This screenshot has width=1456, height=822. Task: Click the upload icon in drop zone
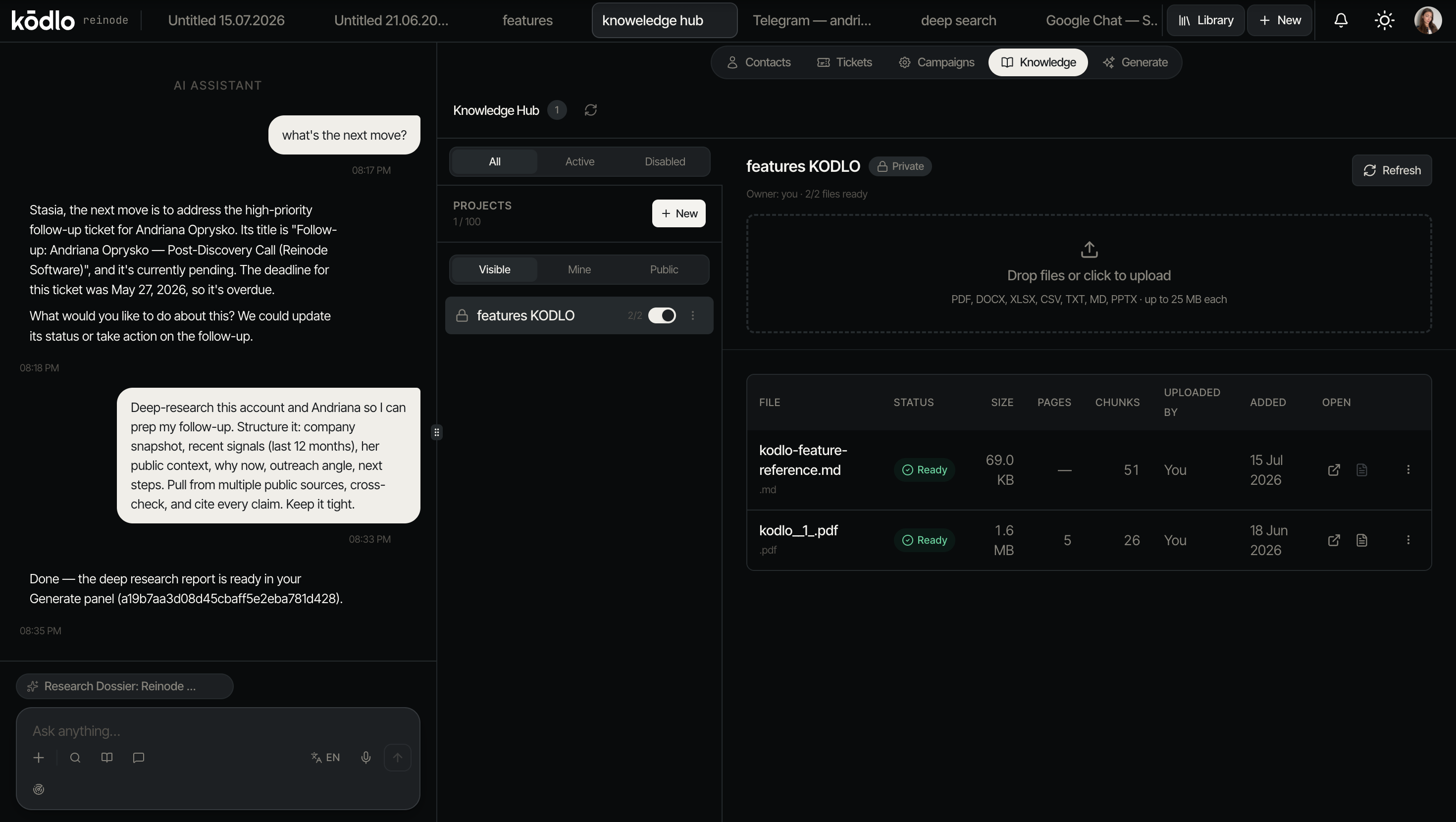(x=1089, y=249)
